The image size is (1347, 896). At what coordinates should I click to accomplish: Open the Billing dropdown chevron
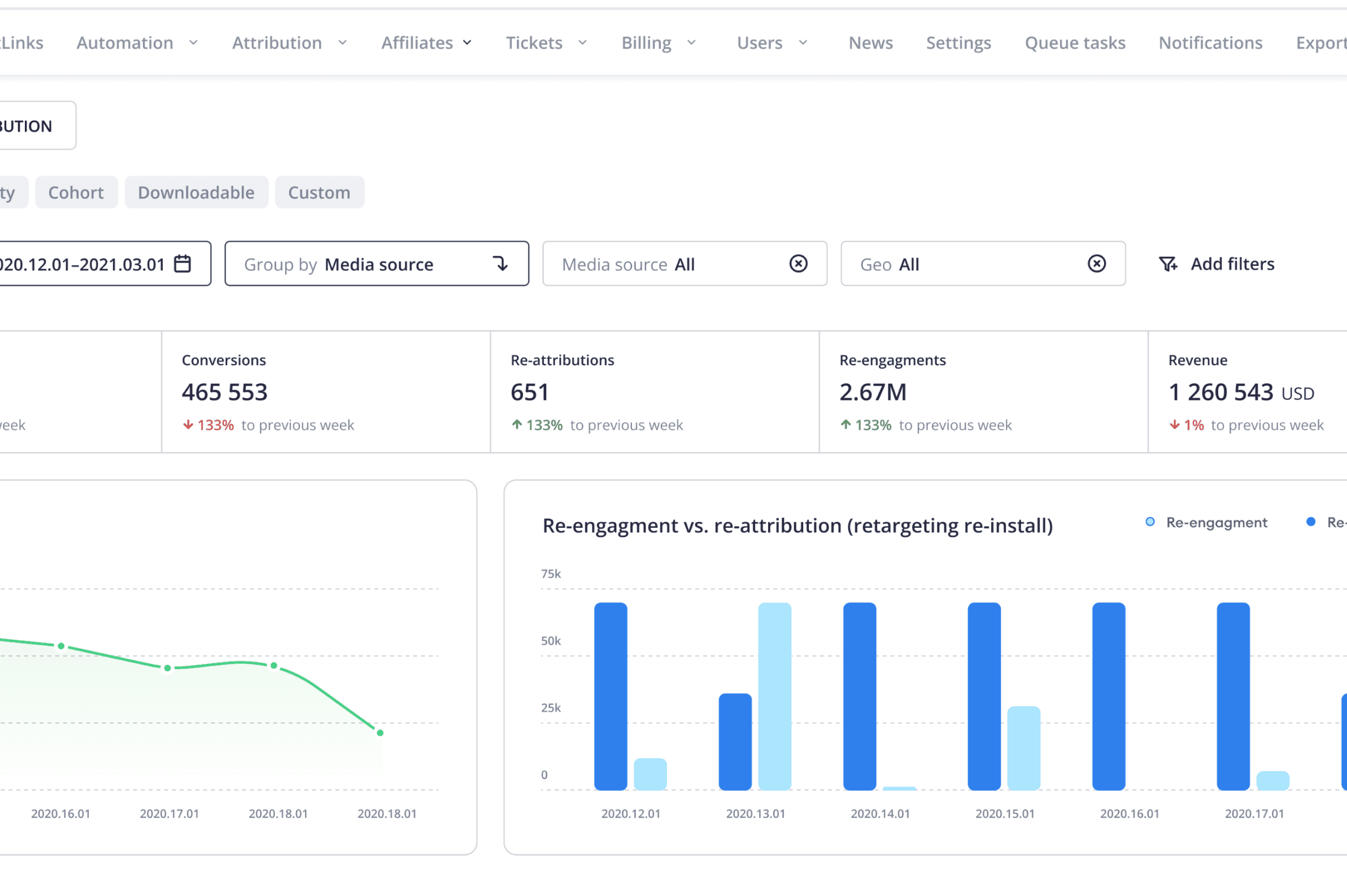click(691, 43)
